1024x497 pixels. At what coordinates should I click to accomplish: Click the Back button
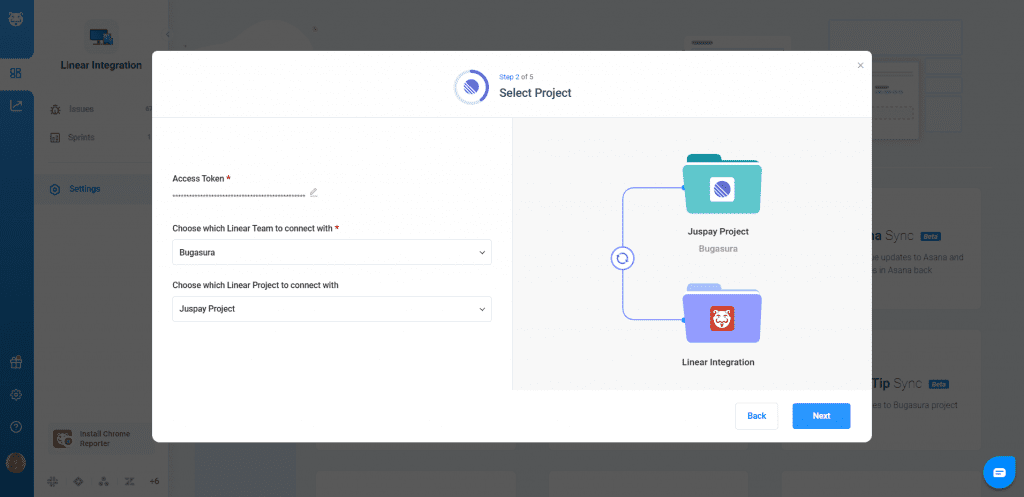(756, 416)
